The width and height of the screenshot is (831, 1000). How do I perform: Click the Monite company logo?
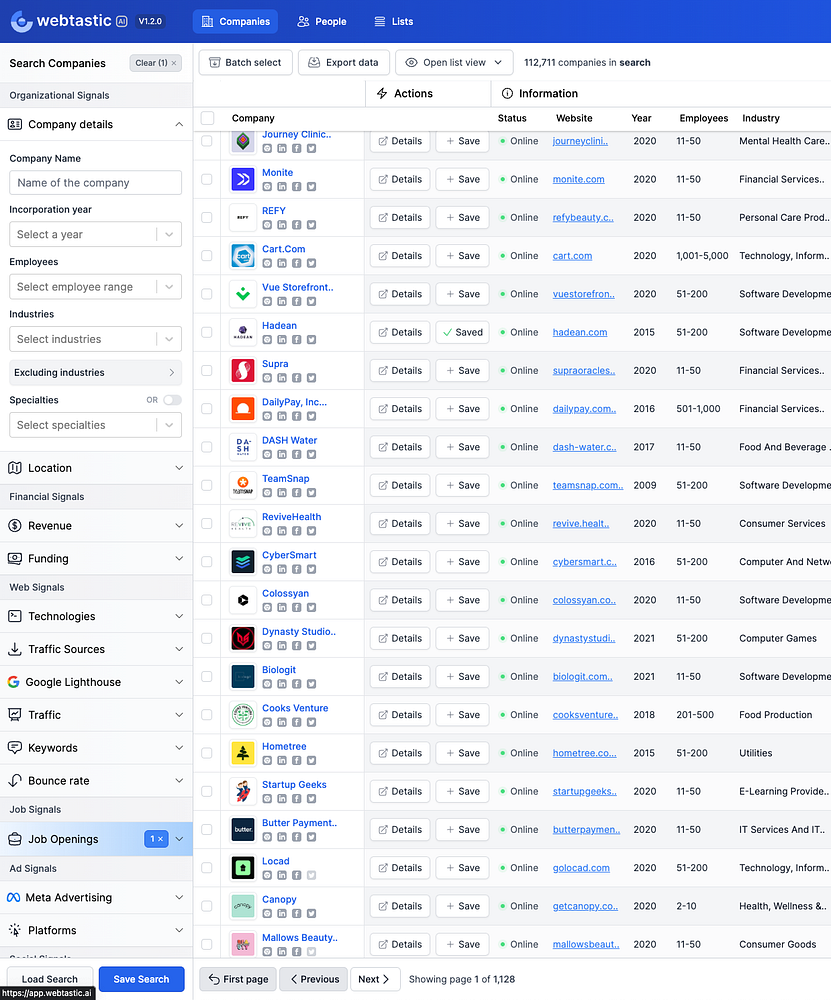[x=243, y=179]
